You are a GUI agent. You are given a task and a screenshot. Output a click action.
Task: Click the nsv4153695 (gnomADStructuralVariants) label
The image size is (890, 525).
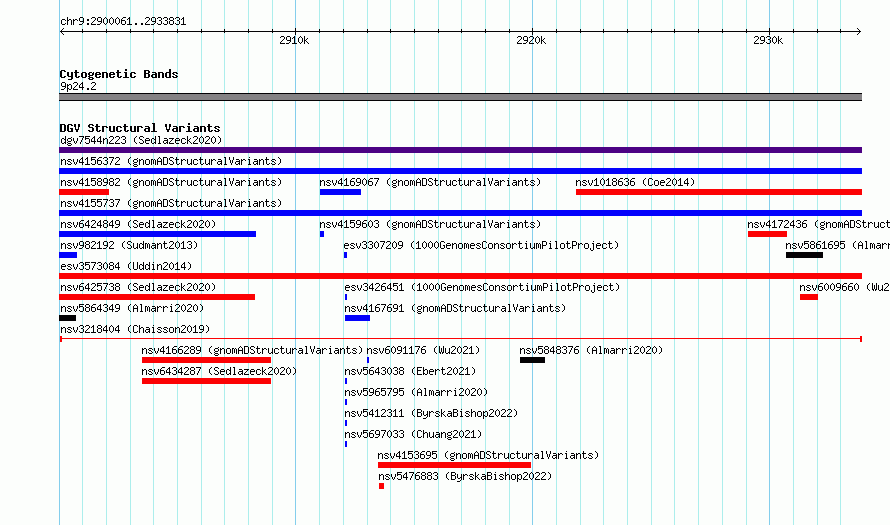(x=488, y=455)
